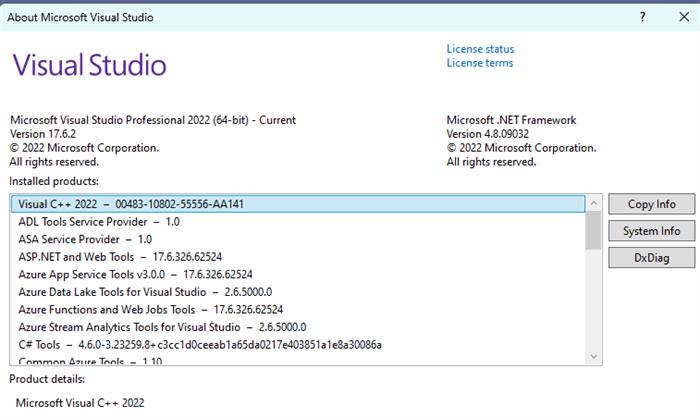The image size is (700, 417).
Task: Click the installed products scrollbar thumb
Action: click(x=593, y=230)
